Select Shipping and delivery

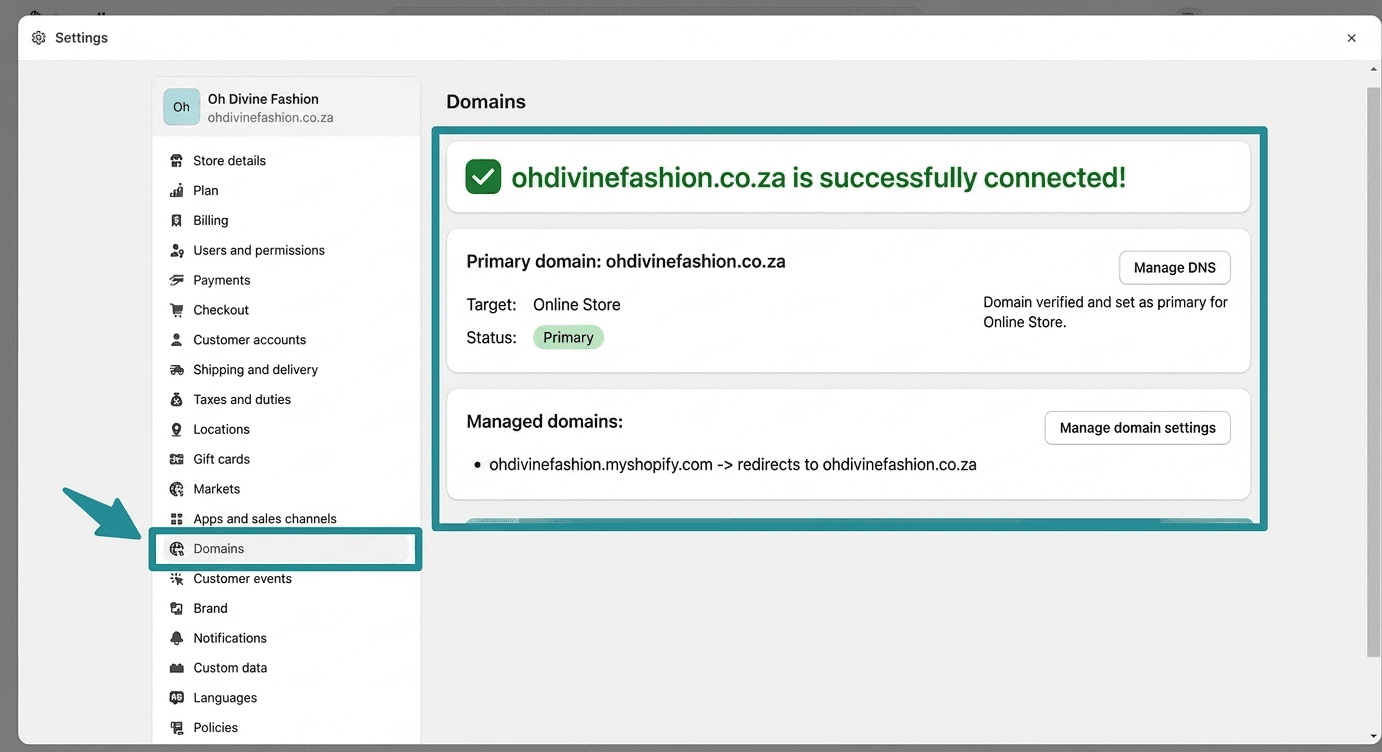pos(286,370)
